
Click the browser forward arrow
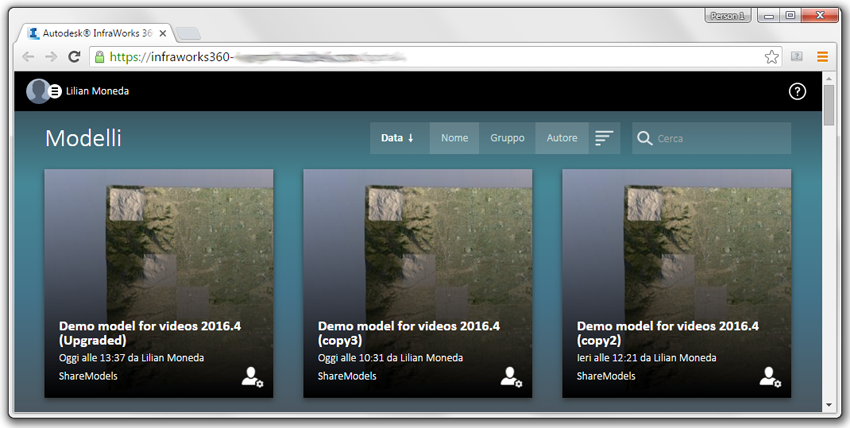click(51, 57)
